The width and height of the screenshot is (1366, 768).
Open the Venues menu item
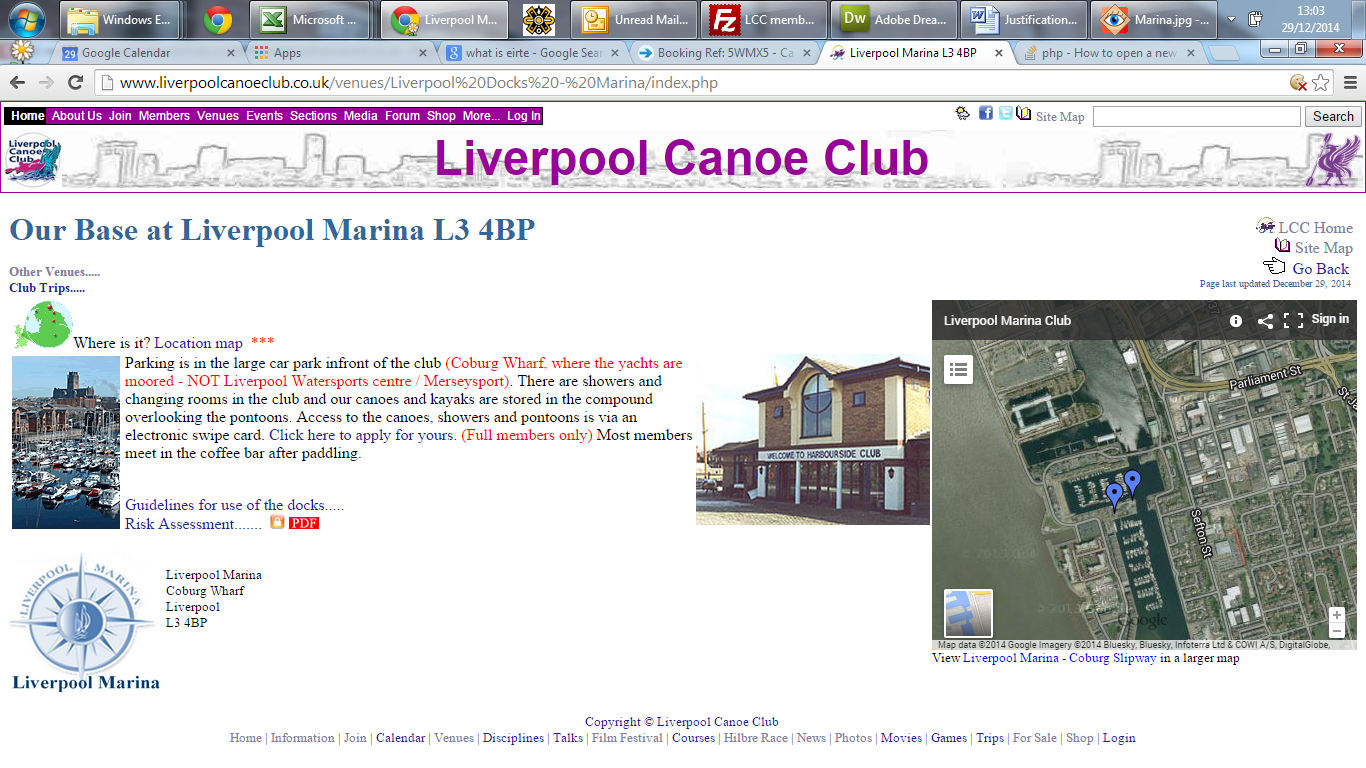point(218,116)
